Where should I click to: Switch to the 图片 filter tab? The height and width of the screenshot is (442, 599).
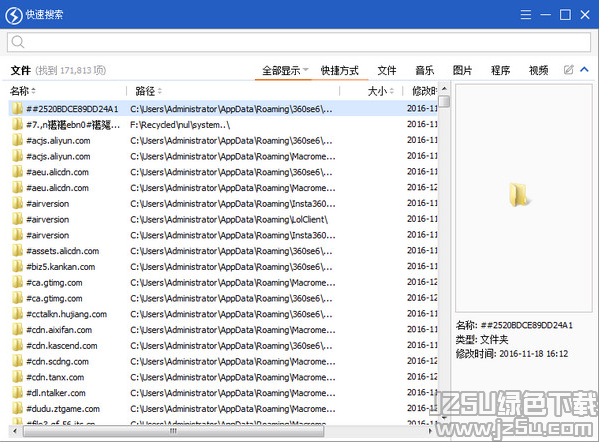point(463,70)
